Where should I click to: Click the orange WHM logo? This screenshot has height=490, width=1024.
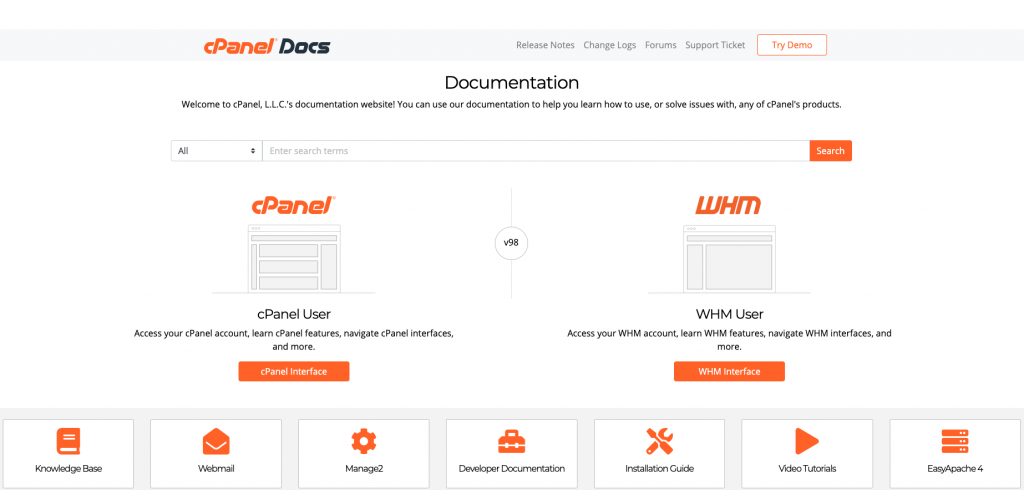(x=728, y=206)
